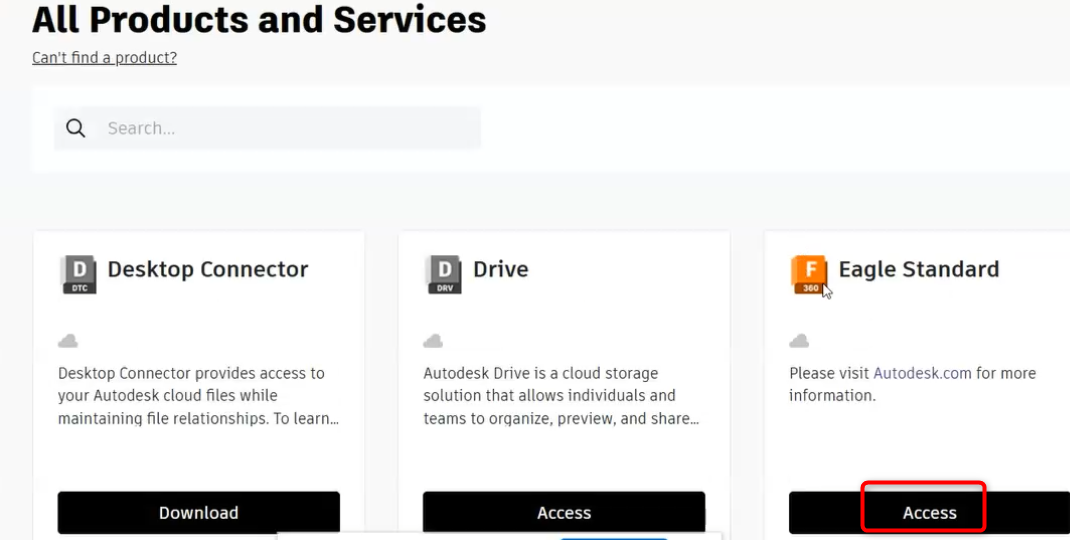1070x540 pixels.
Task: Select the Drive card title
Action: coord(500,269)
